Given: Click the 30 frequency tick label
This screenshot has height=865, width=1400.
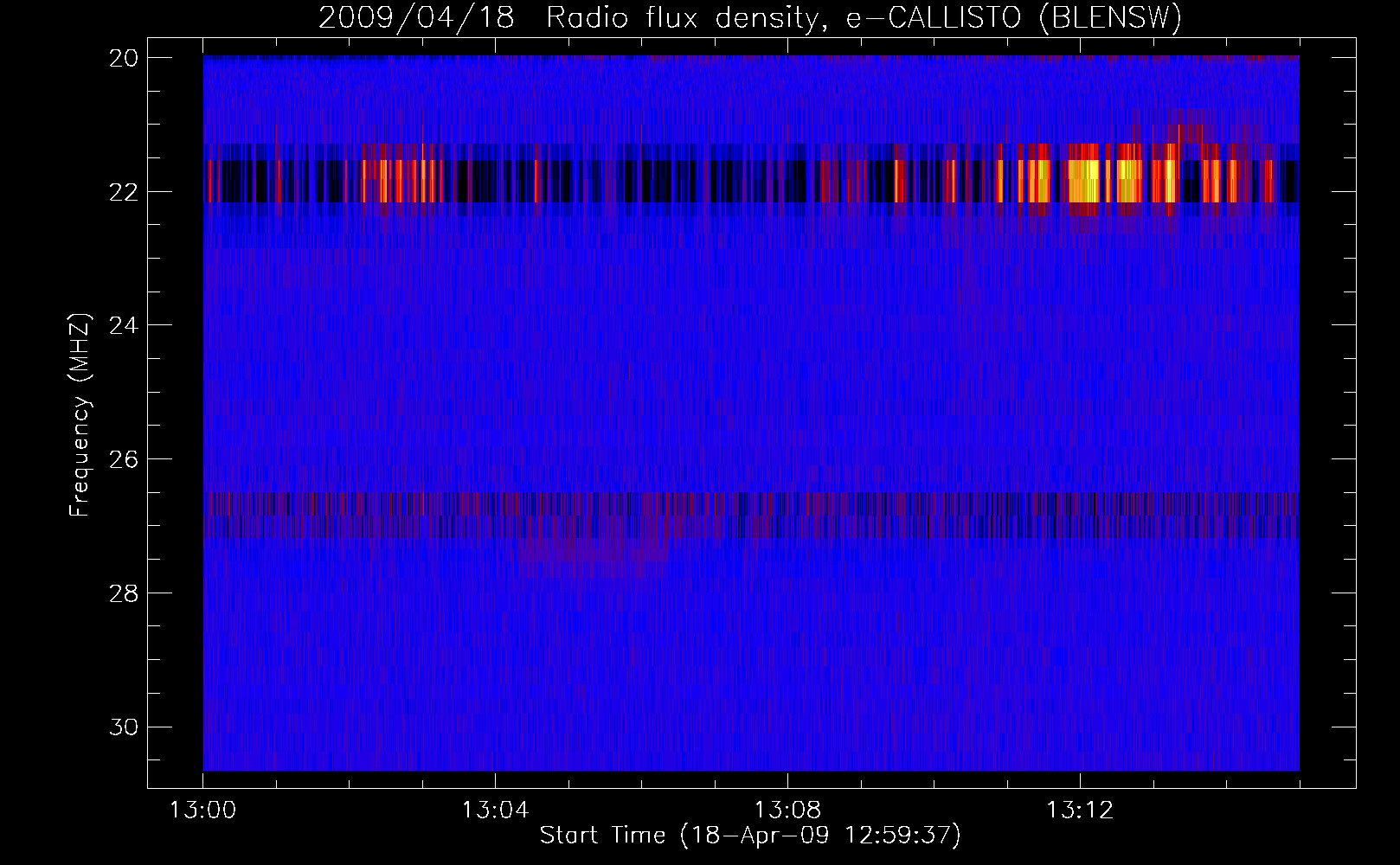Looking at the screenshot, I should tap(124, 727).
